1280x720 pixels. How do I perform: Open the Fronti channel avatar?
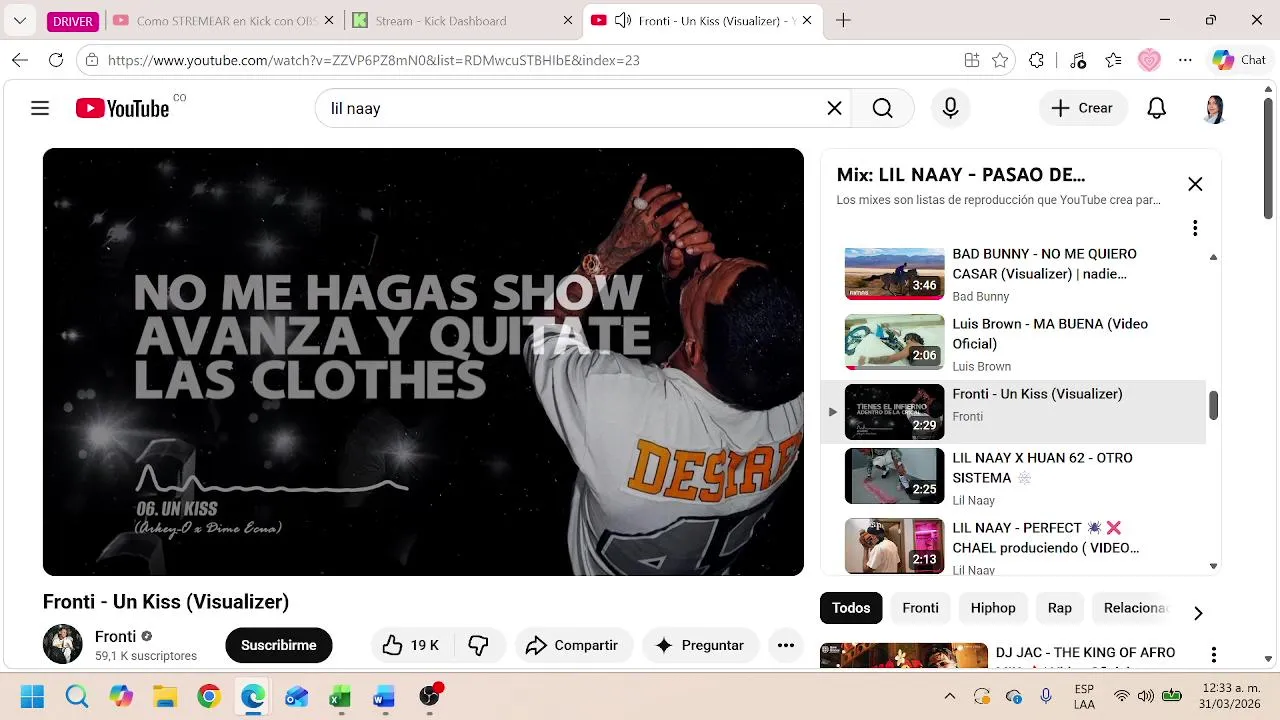(x=62, y=644)
